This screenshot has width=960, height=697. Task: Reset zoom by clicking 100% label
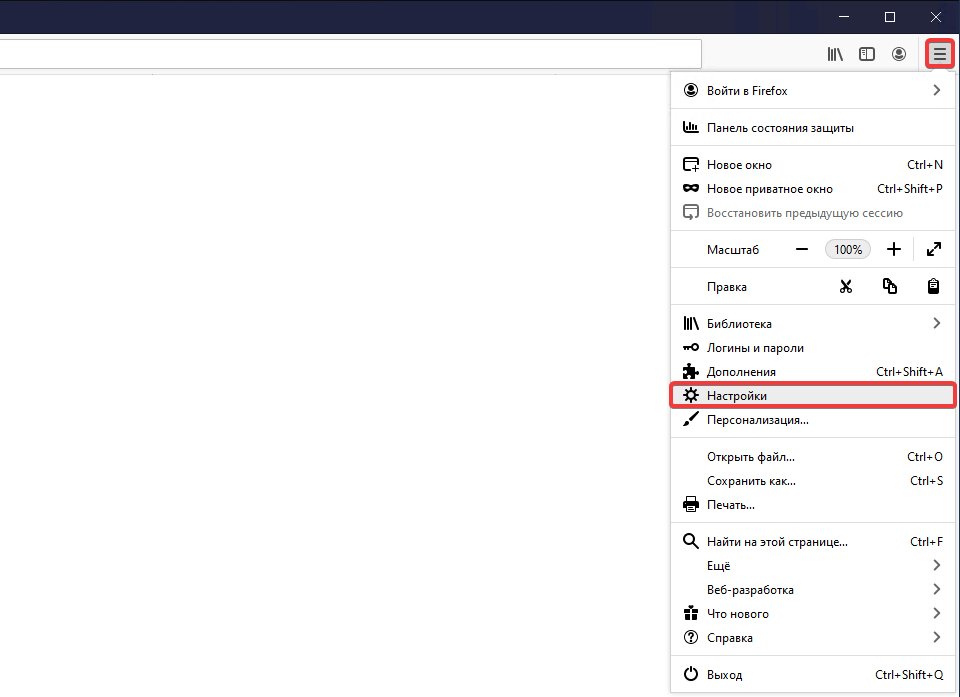pyautogui.click(x=848, y=249)
